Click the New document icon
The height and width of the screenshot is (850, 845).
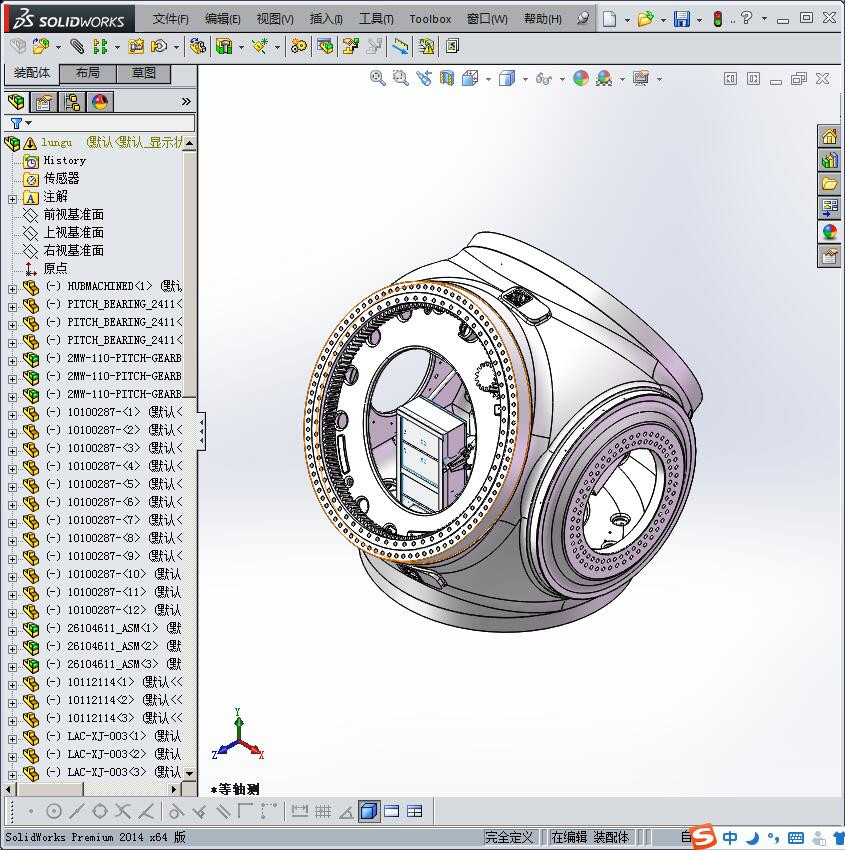click(x=610, y=19)
